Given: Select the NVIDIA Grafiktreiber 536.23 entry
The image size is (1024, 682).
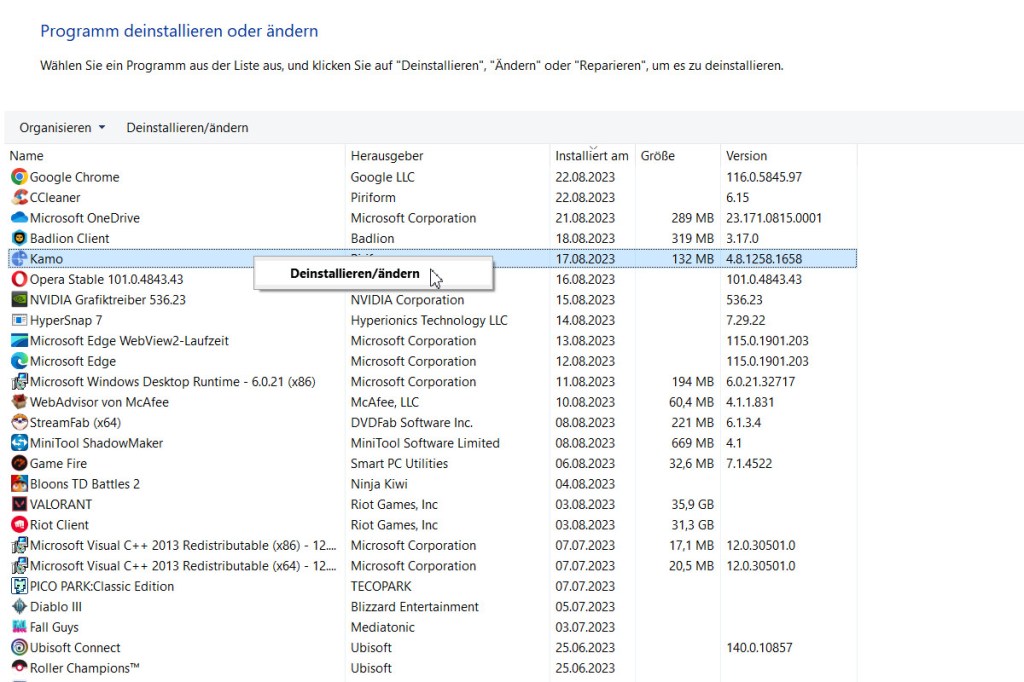Looking at the screenshot, I should pyautogui.click(x=108, y=300).
